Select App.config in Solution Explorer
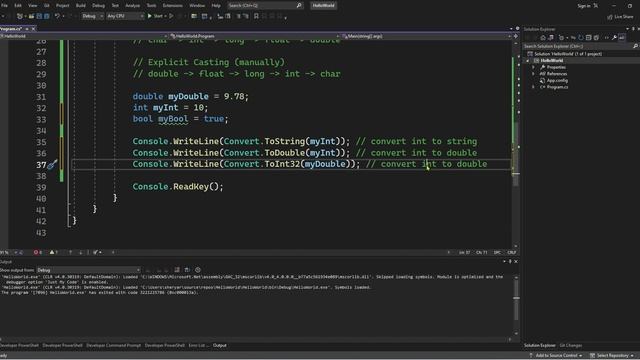The width and height of the screenshot is (640, 360). (x=557, y=80)
